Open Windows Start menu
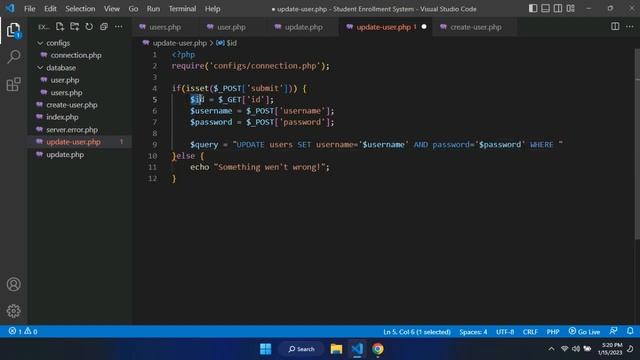Image resolution: width=640 pixels, height=360 pixels. click(x=265, y=349)
